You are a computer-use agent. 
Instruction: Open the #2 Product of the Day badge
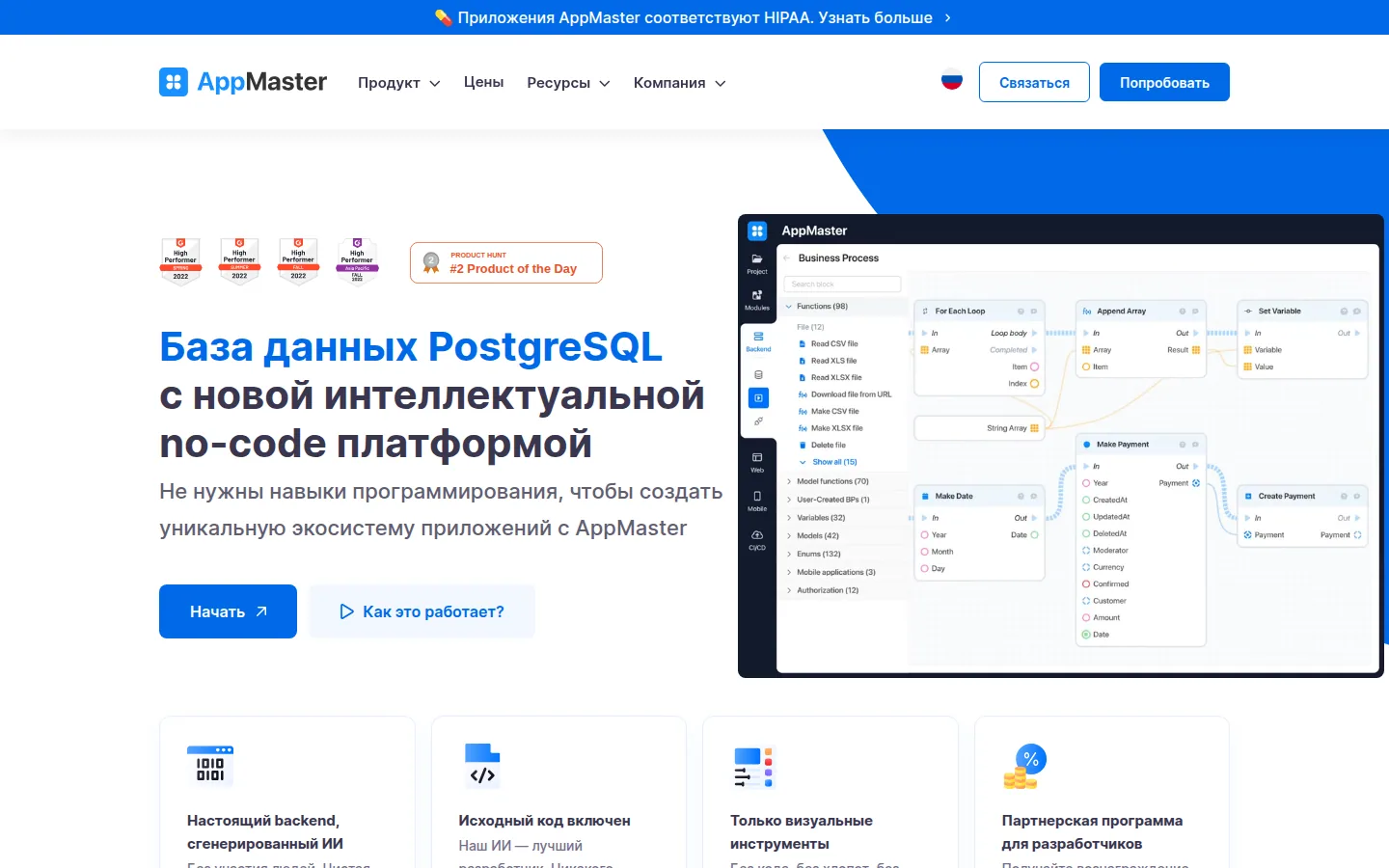[506, 262]
